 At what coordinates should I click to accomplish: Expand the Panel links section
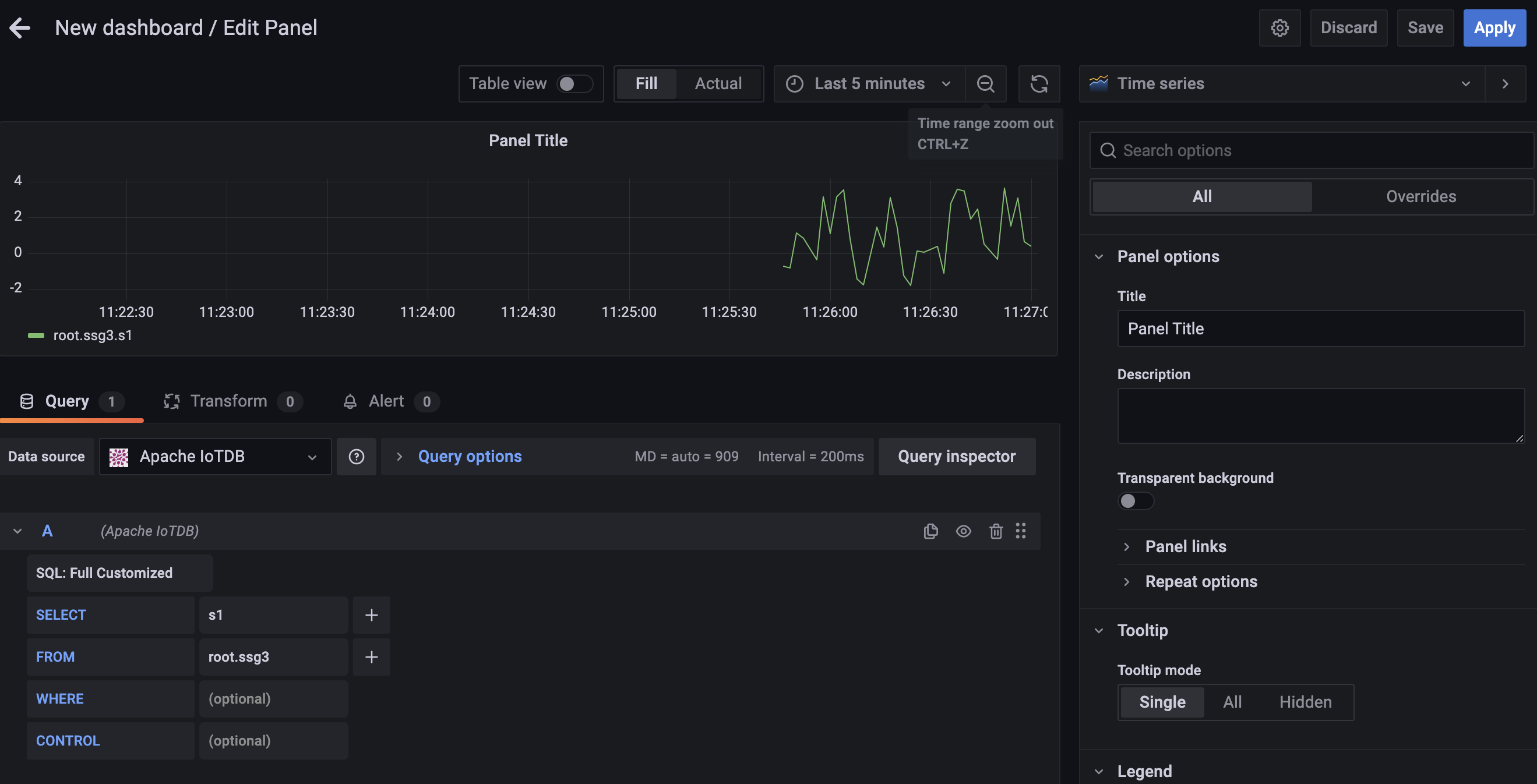(x=1185, y=546)
